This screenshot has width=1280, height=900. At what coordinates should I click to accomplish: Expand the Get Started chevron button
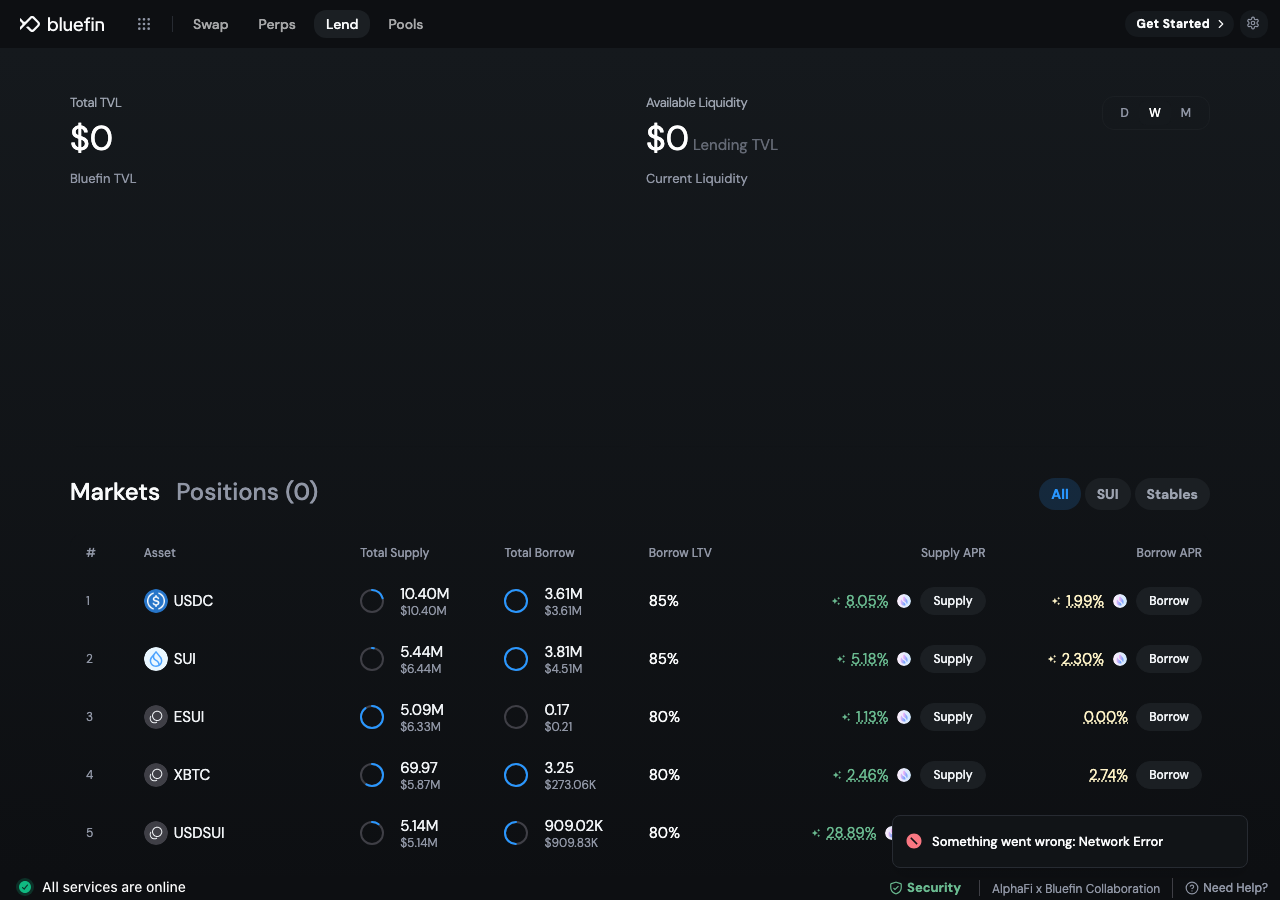pyautogui.click(x=1180, y=24)
